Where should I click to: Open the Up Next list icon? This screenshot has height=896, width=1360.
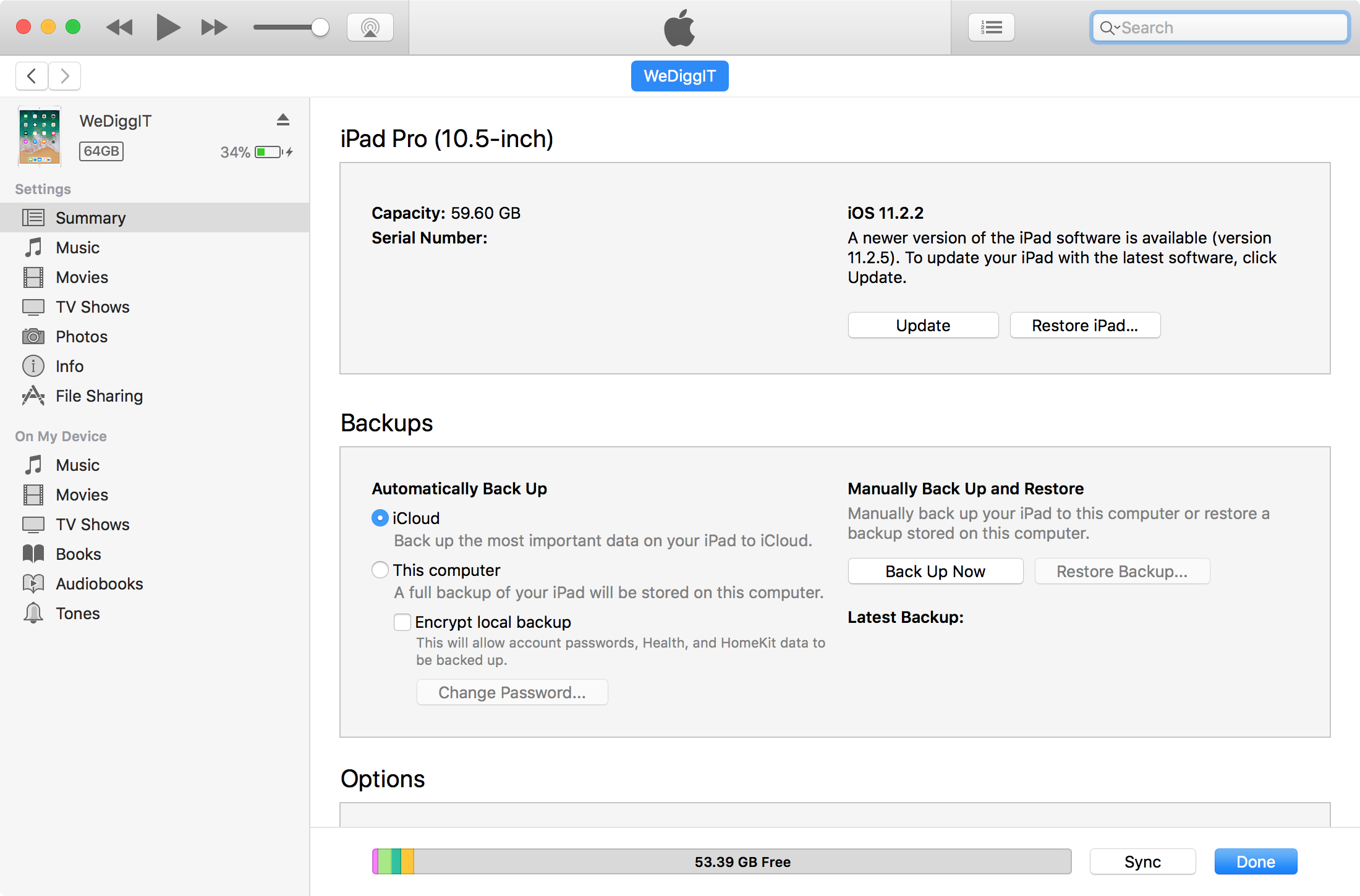pos(991,28)
